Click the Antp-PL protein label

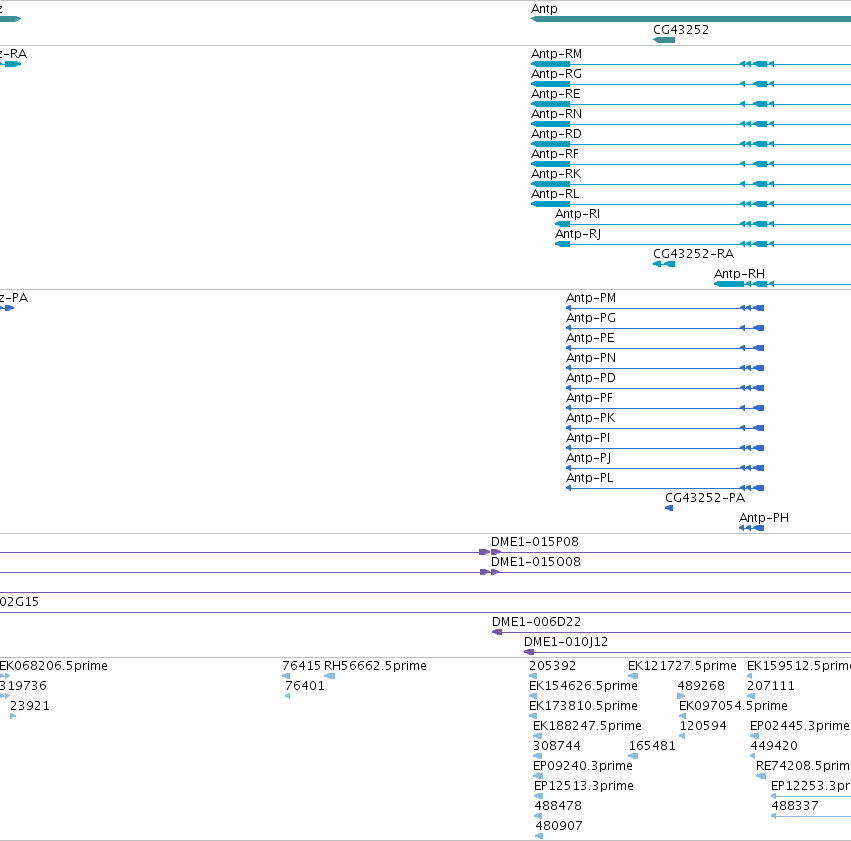coord(589,478)
